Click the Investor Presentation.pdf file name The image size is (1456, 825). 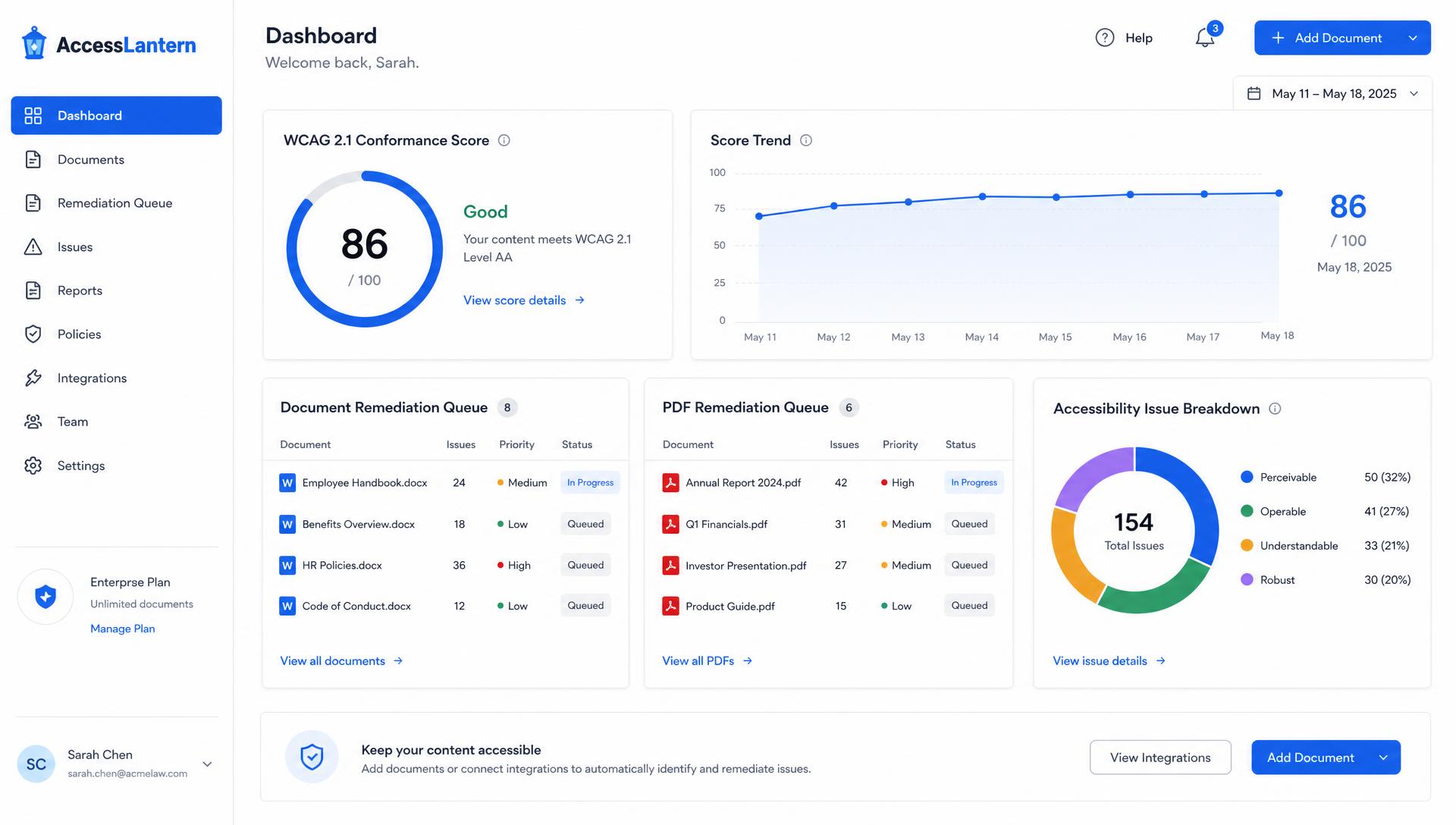tap(745, 566)
